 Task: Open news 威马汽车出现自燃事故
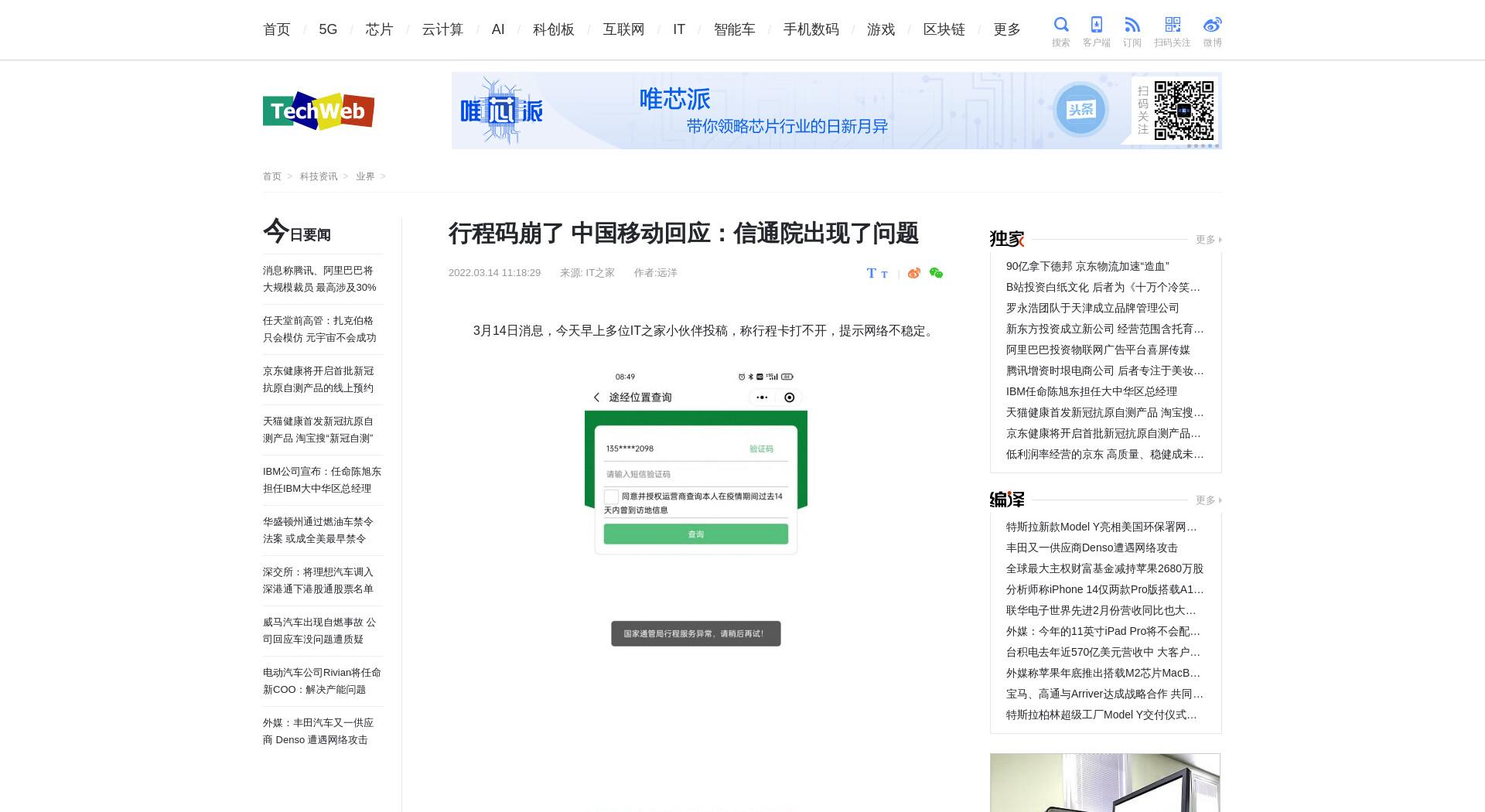click(x=319, y=631)
